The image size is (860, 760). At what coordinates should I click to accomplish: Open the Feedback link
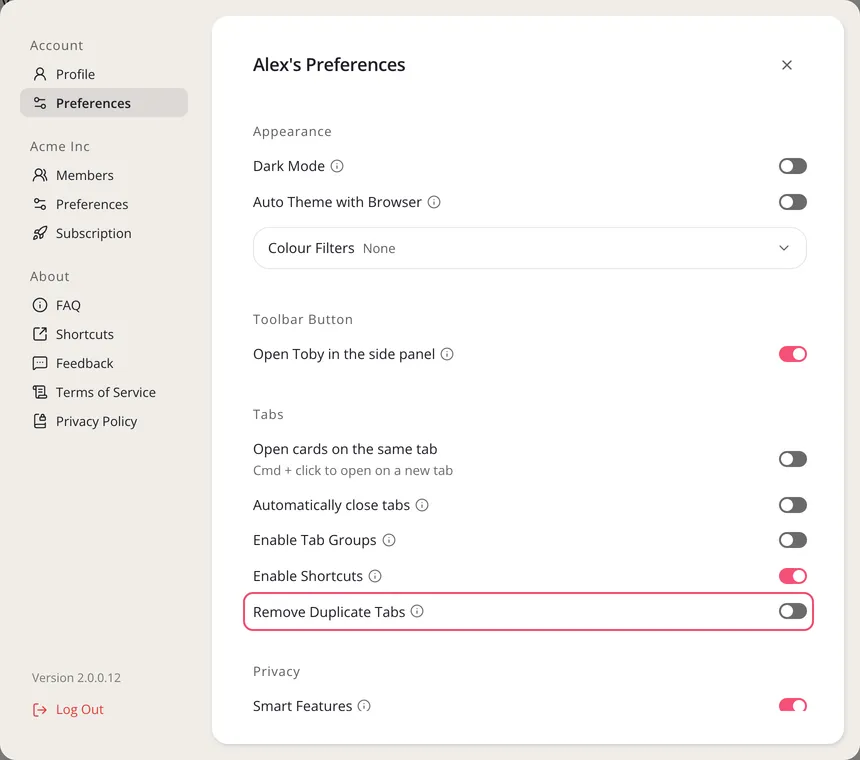104,363
